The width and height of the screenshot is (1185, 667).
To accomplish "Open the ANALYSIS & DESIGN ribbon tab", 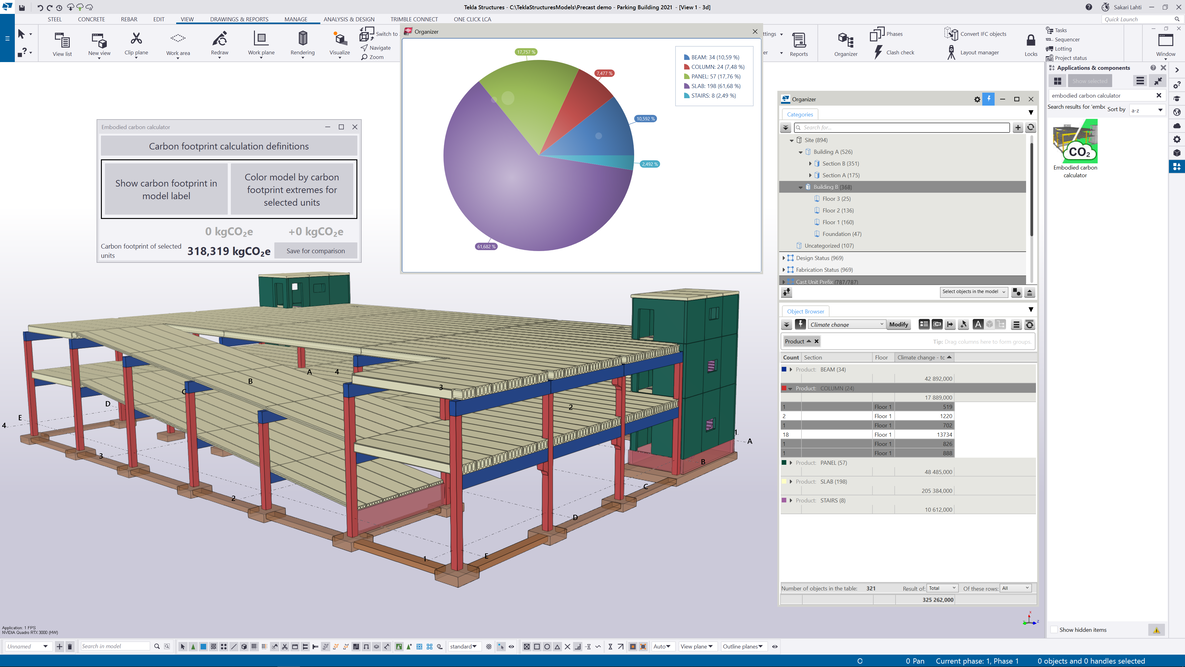I will pyautogui.click(x=348, y=19).
